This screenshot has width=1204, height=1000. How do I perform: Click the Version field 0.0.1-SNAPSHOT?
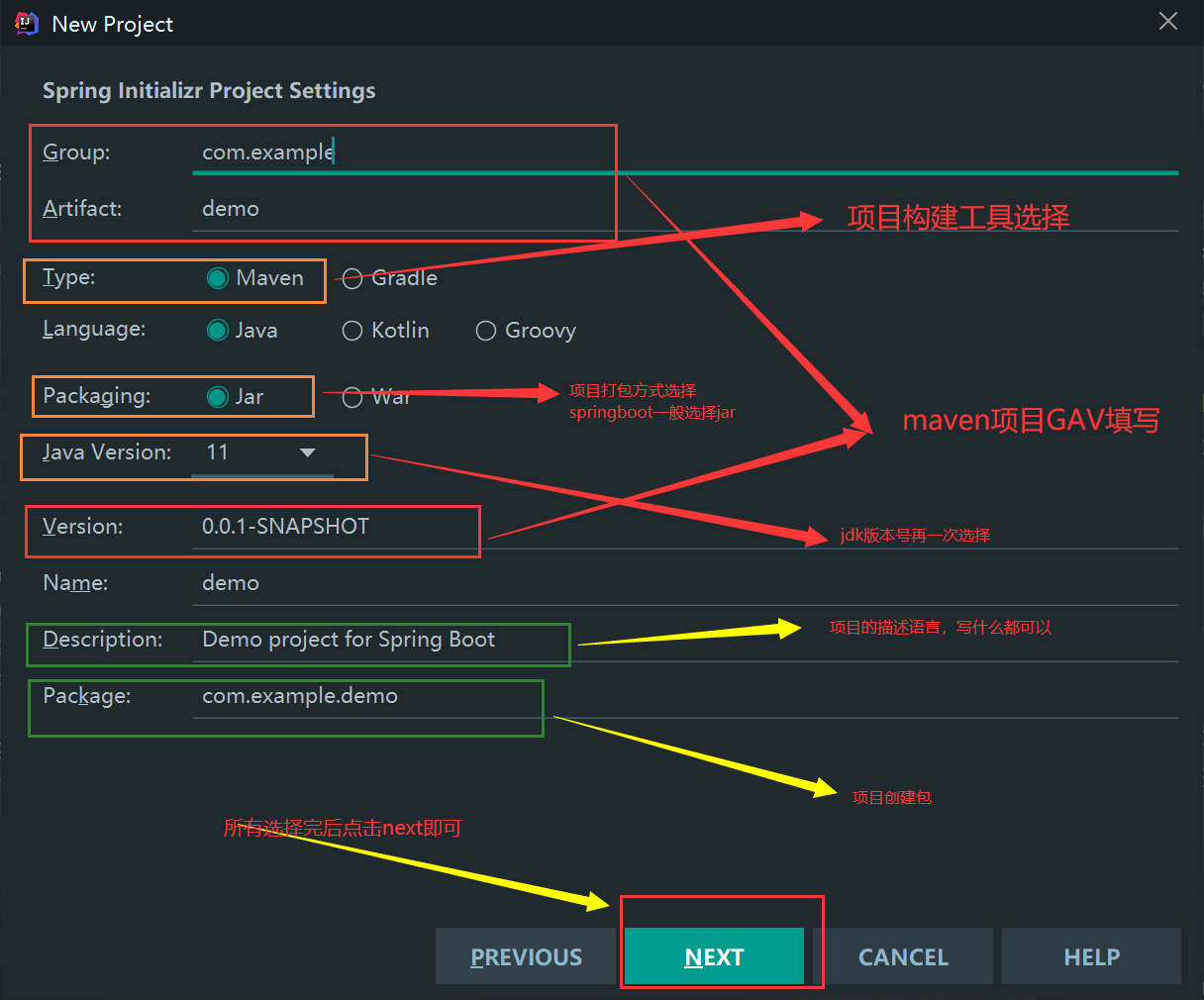click(x=685, y=527)
